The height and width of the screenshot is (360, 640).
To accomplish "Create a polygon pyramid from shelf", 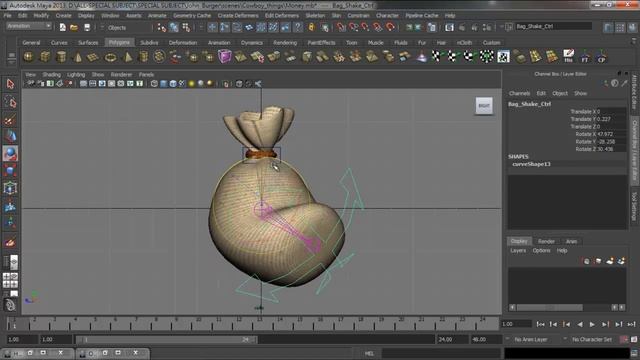I will (x=127, y=57).
